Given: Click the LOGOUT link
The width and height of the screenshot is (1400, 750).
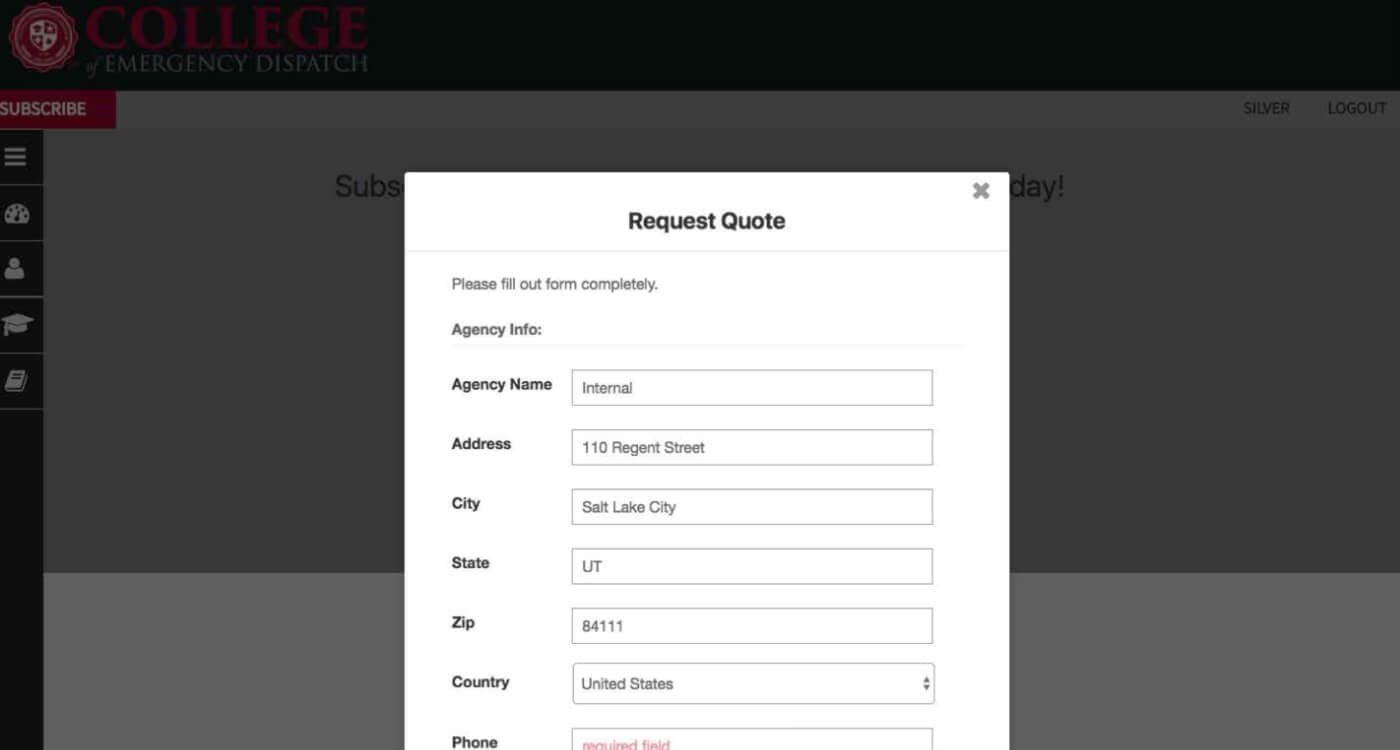Looking at the screenshot, I should 1356,108.
